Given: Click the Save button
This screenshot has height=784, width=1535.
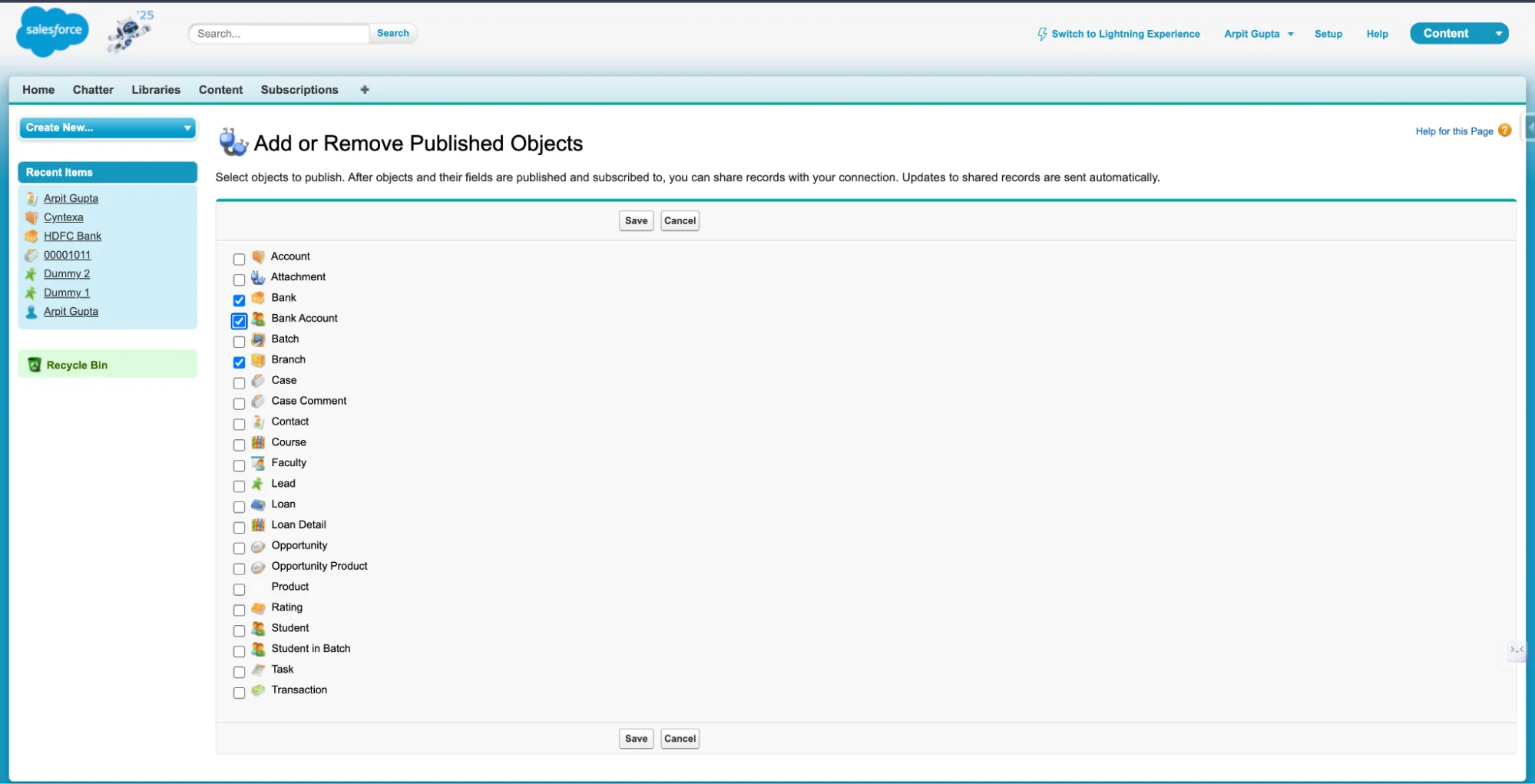Looking at the screenshot, I should point(635,220).
